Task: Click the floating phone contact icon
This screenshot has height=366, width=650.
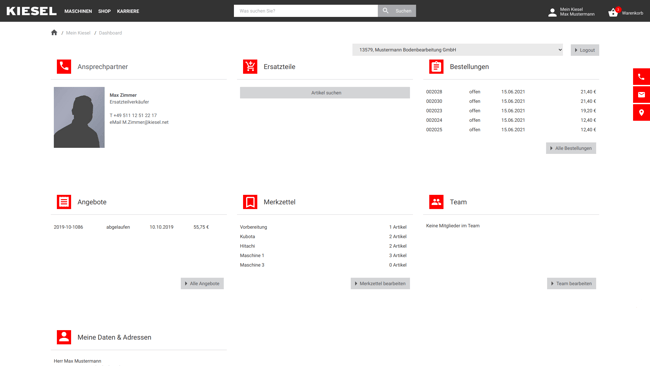Action: tap(641, 77)
